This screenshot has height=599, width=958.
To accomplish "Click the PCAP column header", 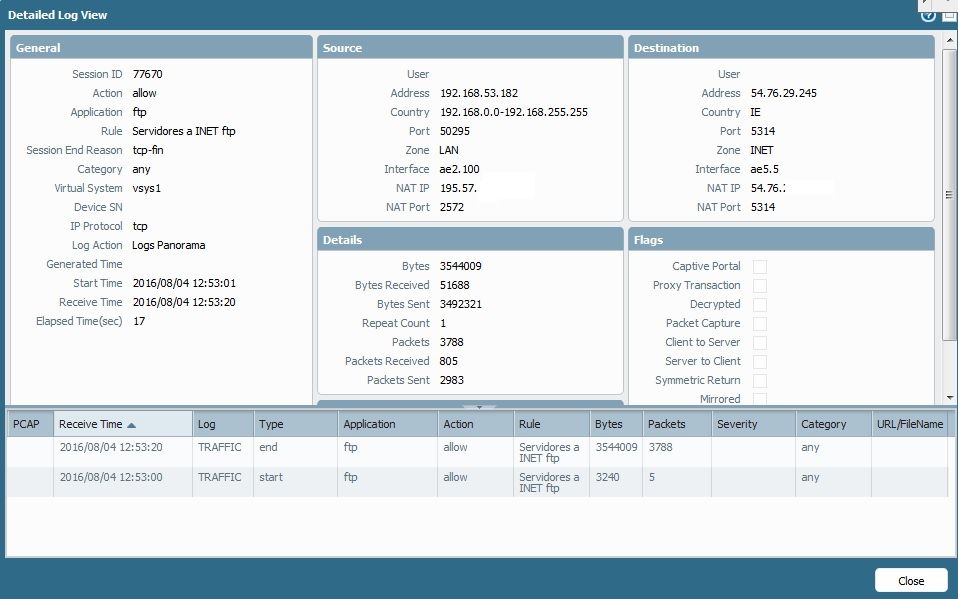I will [x=26, y=424].
